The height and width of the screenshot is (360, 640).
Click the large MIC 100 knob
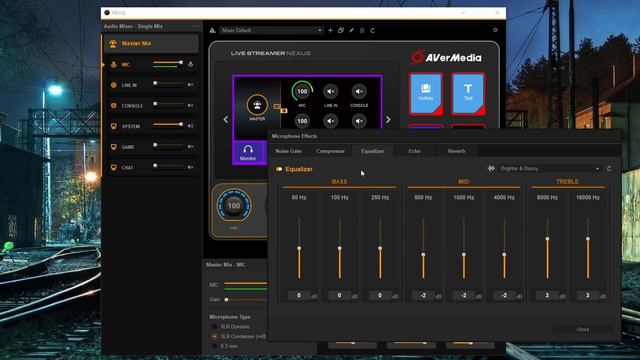234,206
